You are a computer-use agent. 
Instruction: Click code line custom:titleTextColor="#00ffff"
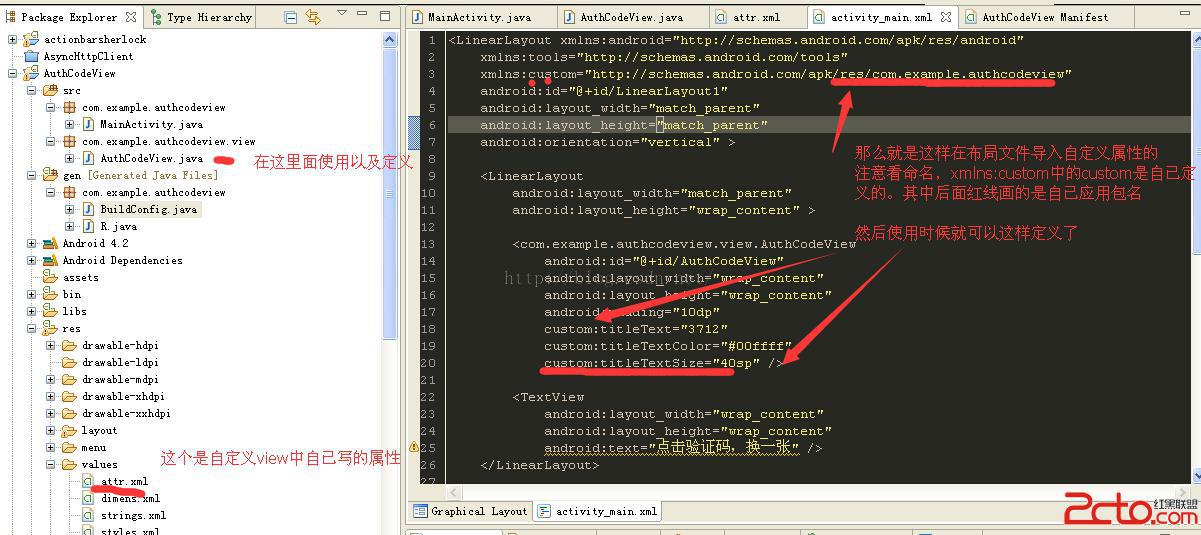point(668,345)
